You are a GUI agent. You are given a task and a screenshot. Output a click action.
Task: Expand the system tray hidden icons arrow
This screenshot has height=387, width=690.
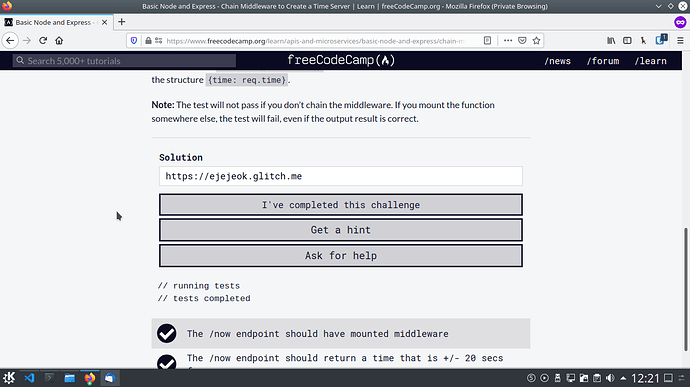click(623, 378)
